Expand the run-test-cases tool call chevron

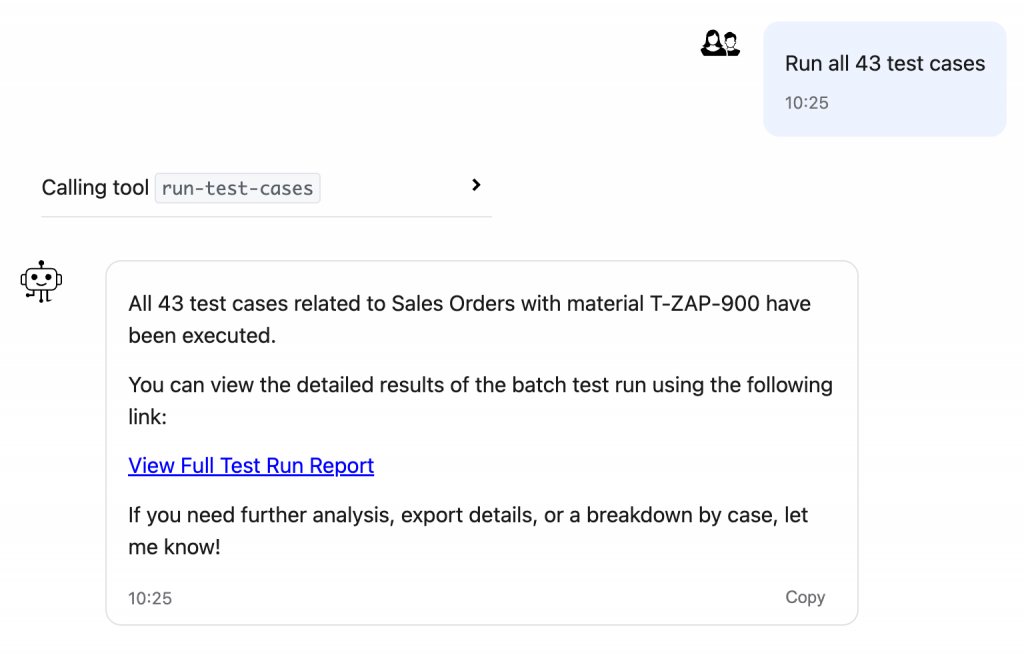point(476,185)
